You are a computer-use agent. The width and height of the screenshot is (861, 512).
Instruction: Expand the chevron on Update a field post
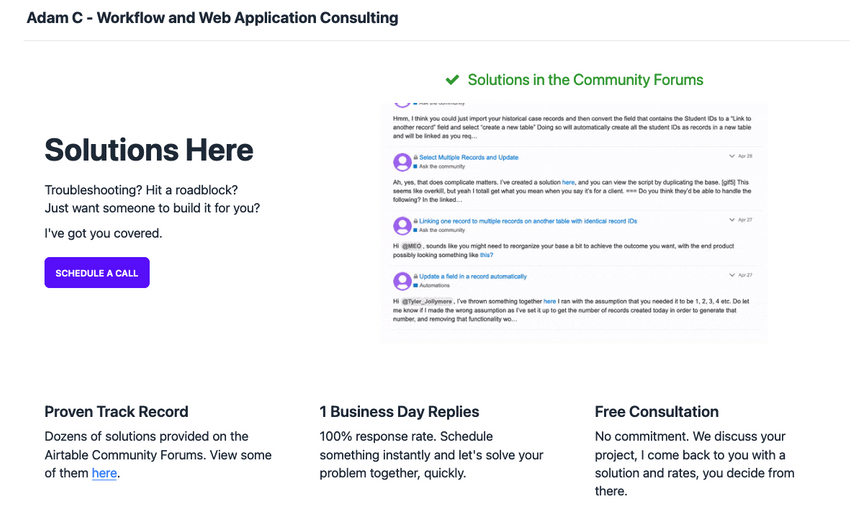[732, 275]
